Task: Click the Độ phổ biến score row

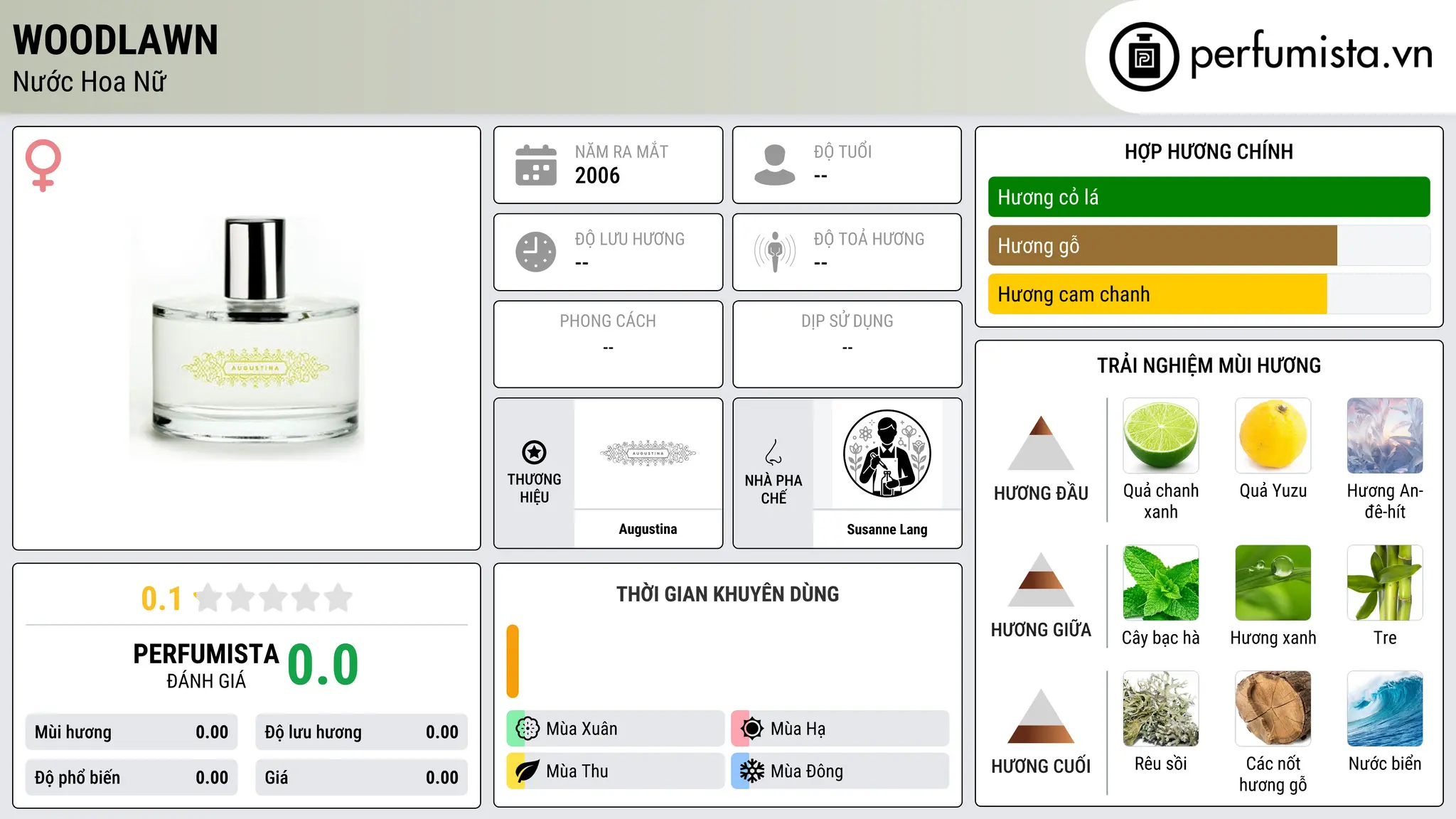Action: pos(132,778)
